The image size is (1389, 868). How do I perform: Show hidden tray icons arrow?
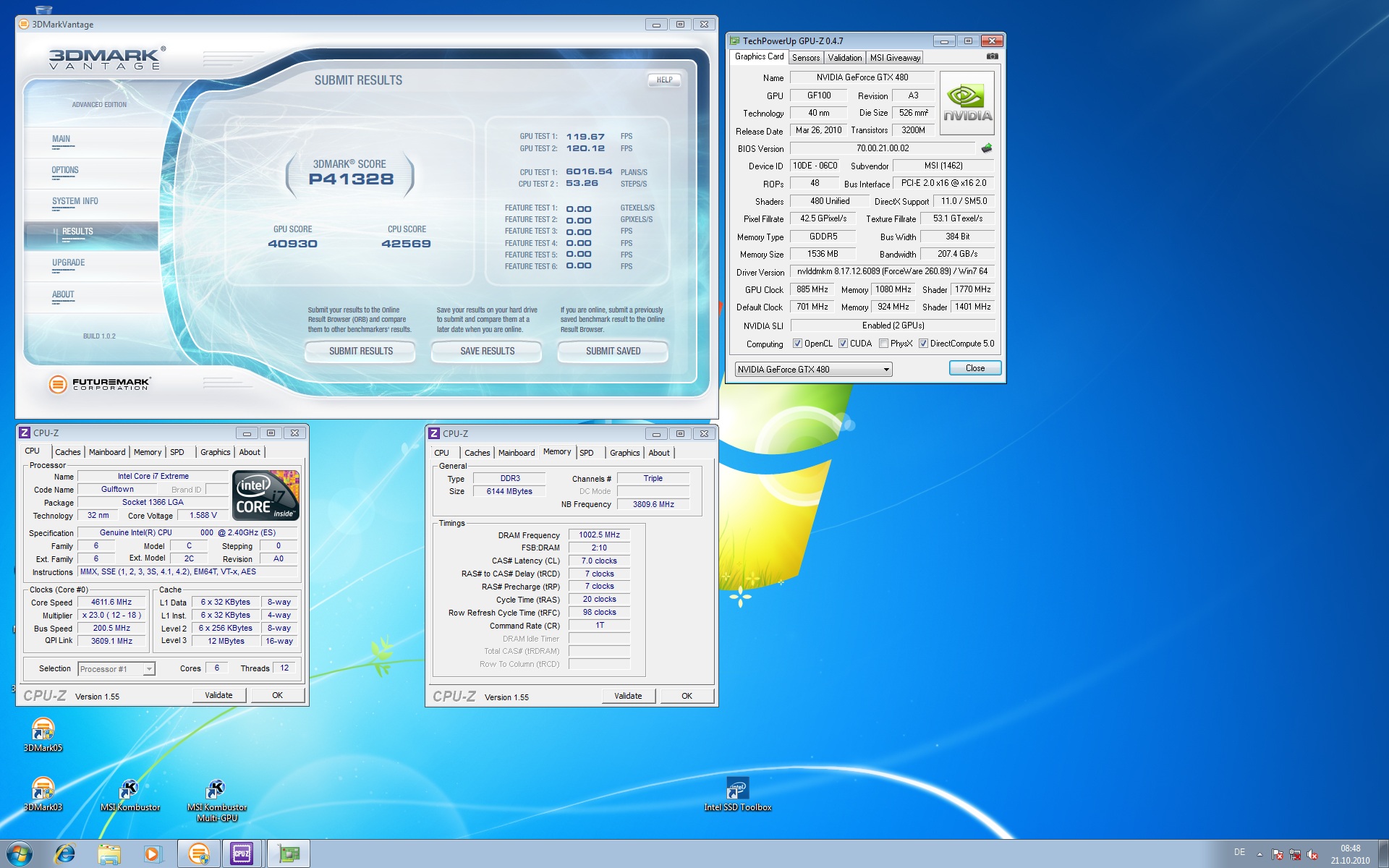1260,854
